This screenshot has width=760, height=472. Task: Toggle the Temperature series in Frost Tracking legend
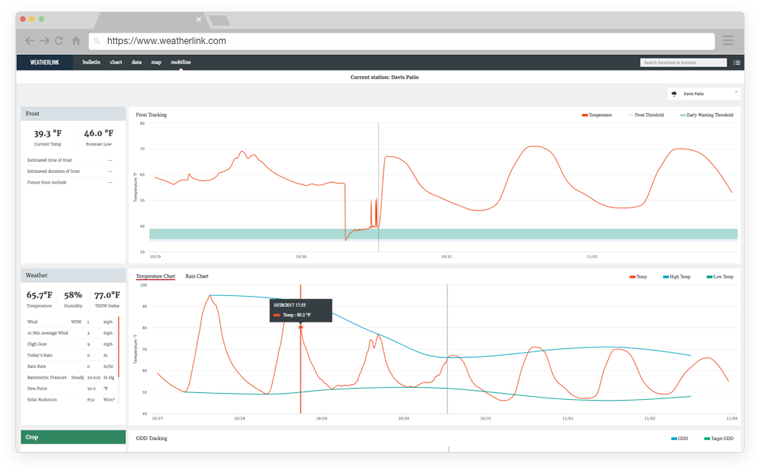tap(597, 115)
